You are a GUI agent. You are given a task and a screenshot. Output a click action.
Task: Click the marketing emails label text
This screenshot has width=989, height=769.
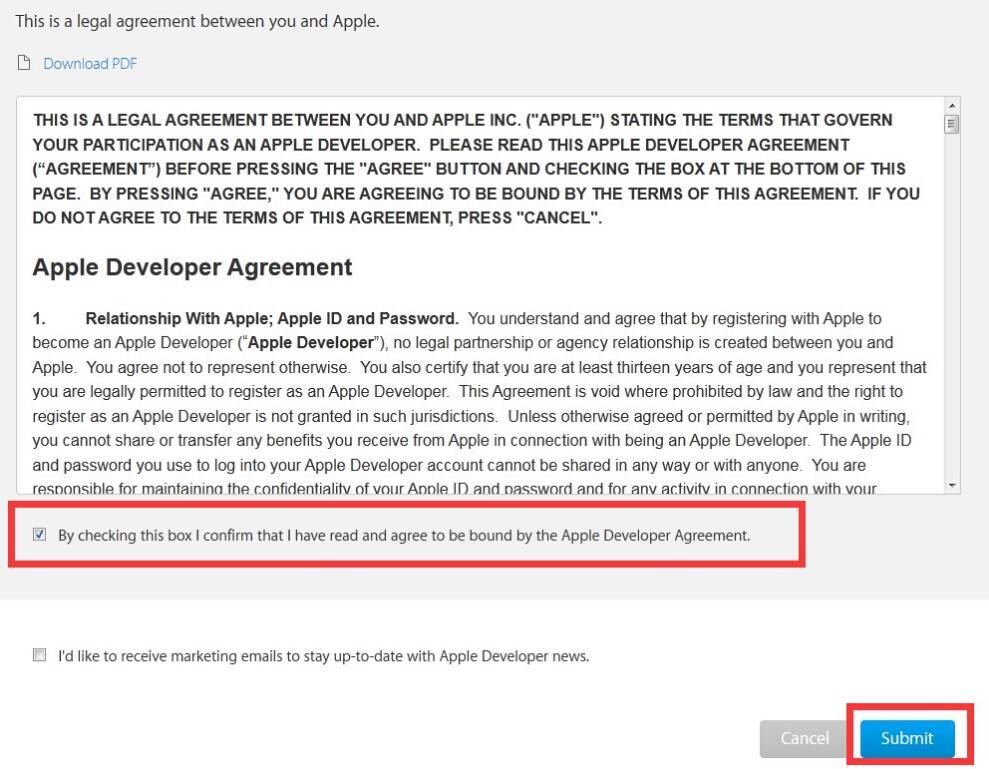324,656
